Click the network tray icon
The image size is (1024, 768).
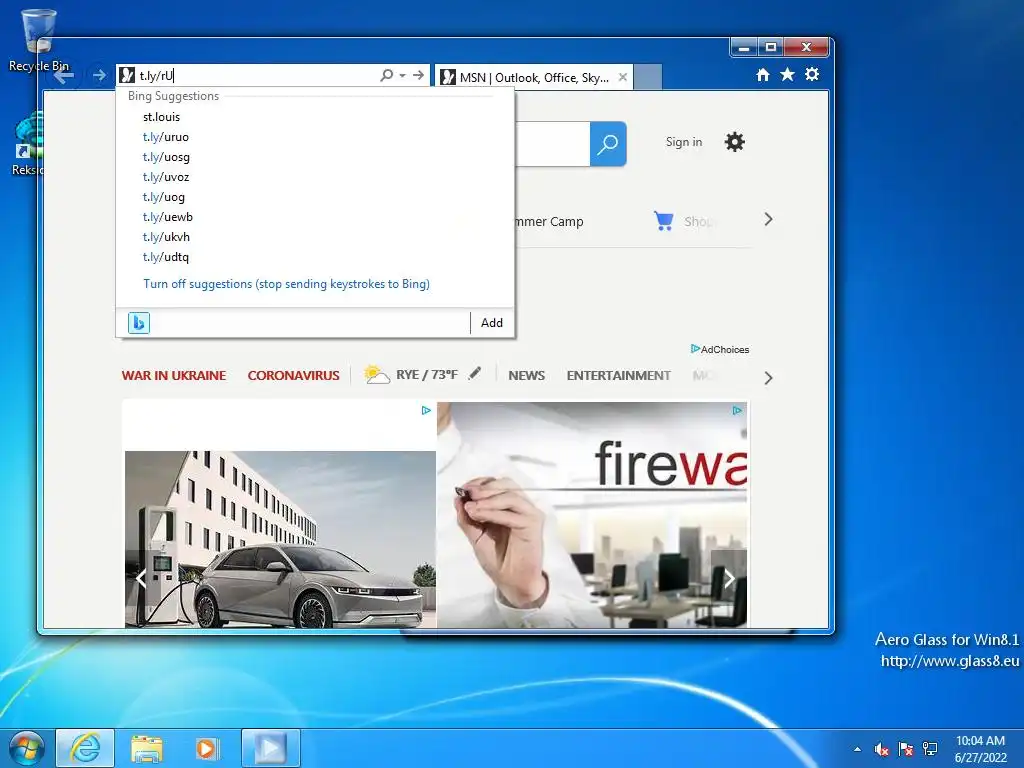pyautogui.click(x=930, y=749)
